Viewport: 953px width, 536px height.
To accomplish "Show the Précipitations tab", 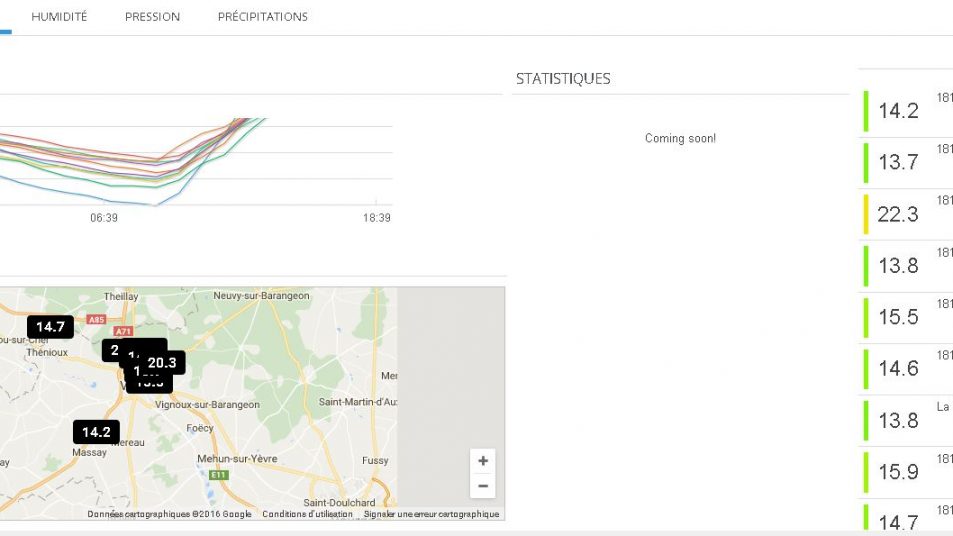I will (x=262, y=17).
